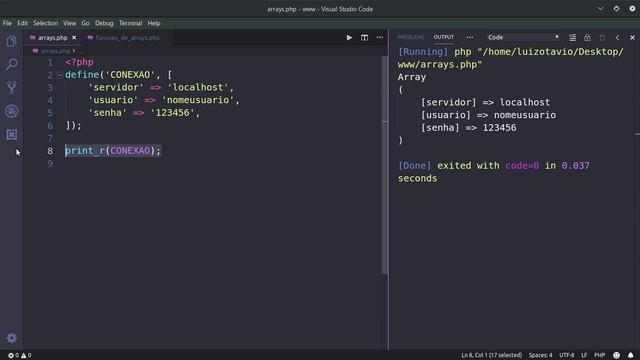Change end of line sequence LF
640x360 pixels.
[584, 355]
